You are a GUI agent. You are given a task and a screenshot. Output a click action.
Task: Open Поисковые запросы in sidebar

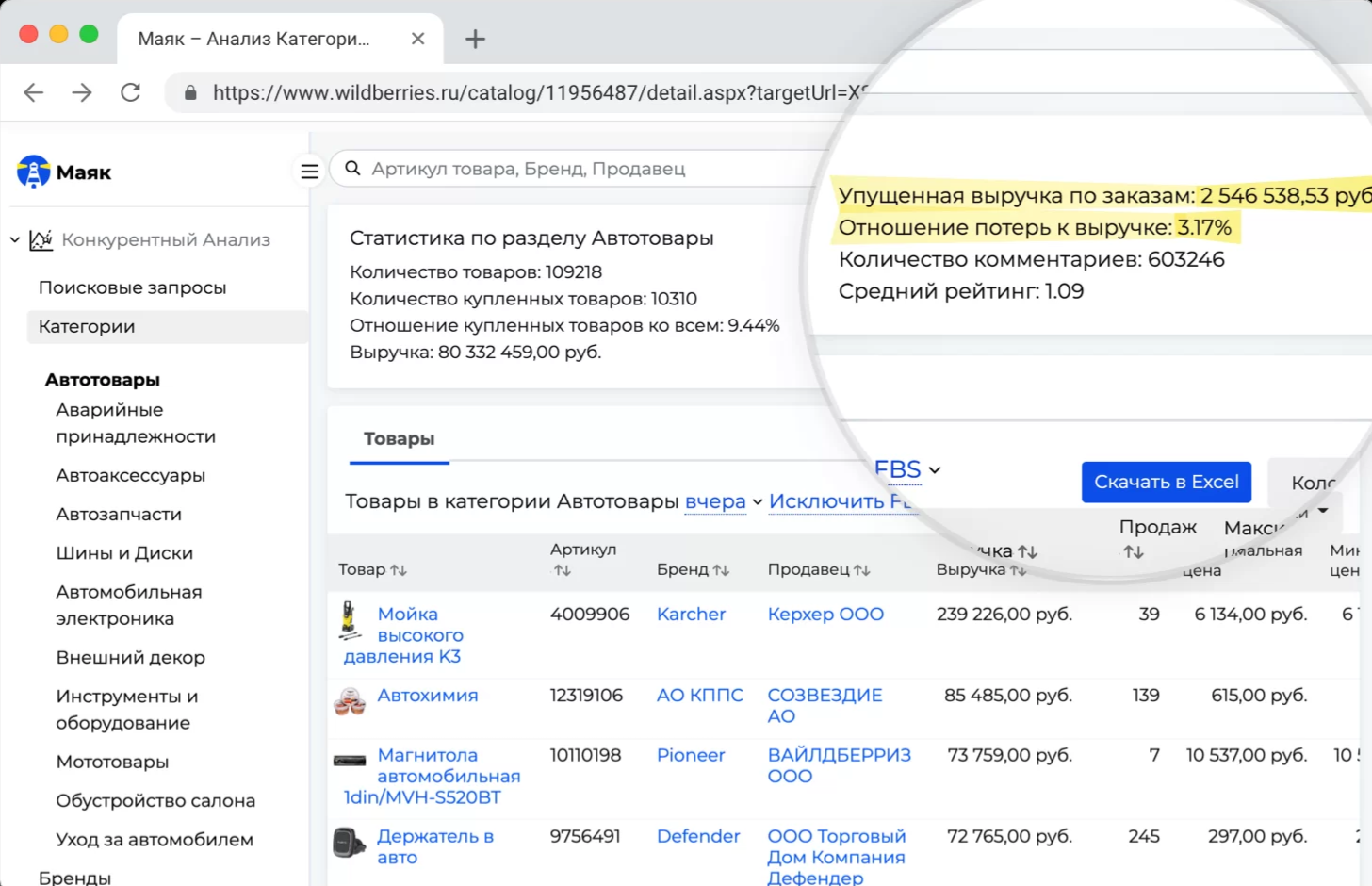(x=132, y=287)
